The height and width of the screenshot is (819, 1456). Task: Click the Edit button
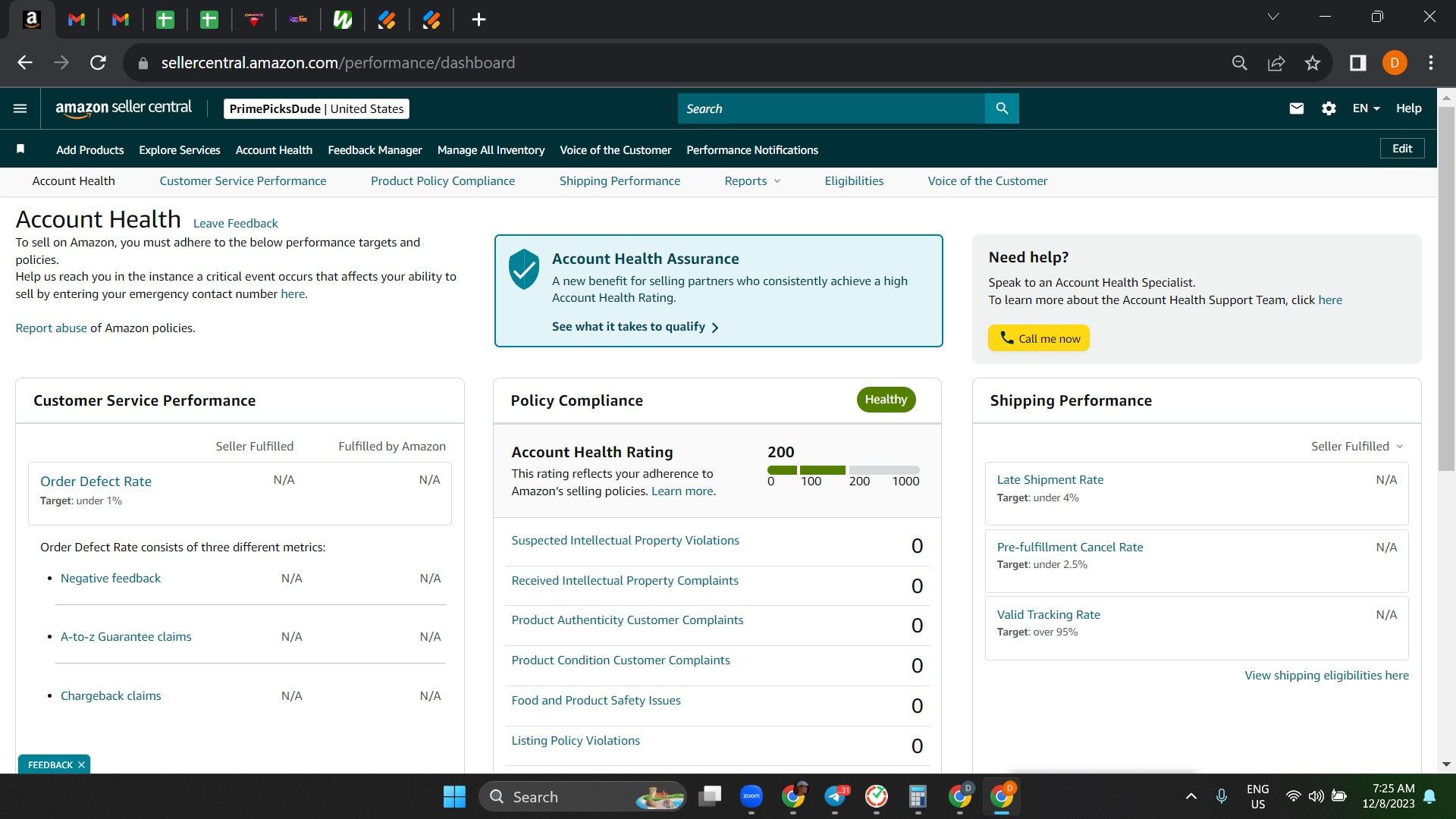click(1402, 149)
